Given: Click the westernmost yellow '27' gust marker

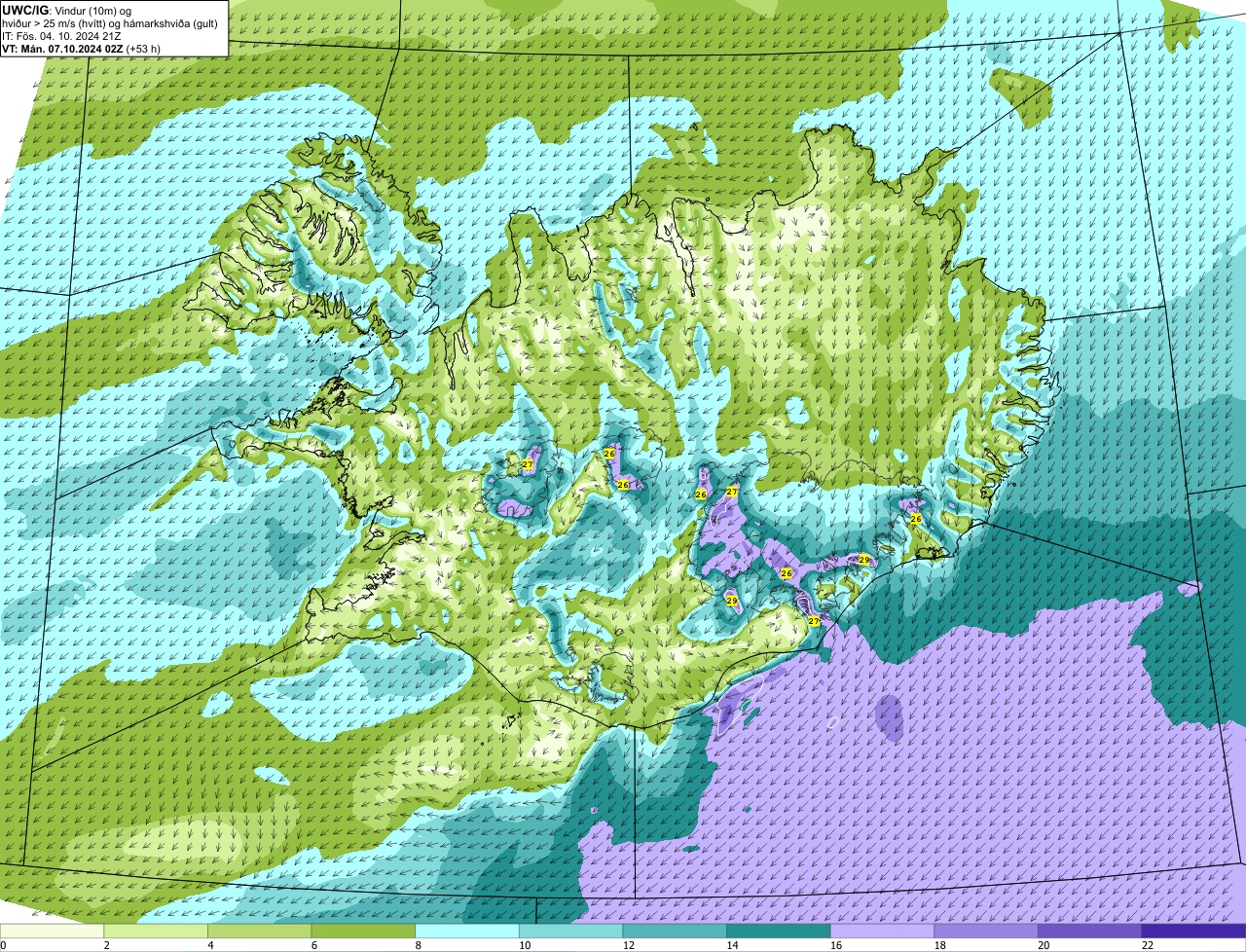Looking at the screenshot, I should click(528, 464).
